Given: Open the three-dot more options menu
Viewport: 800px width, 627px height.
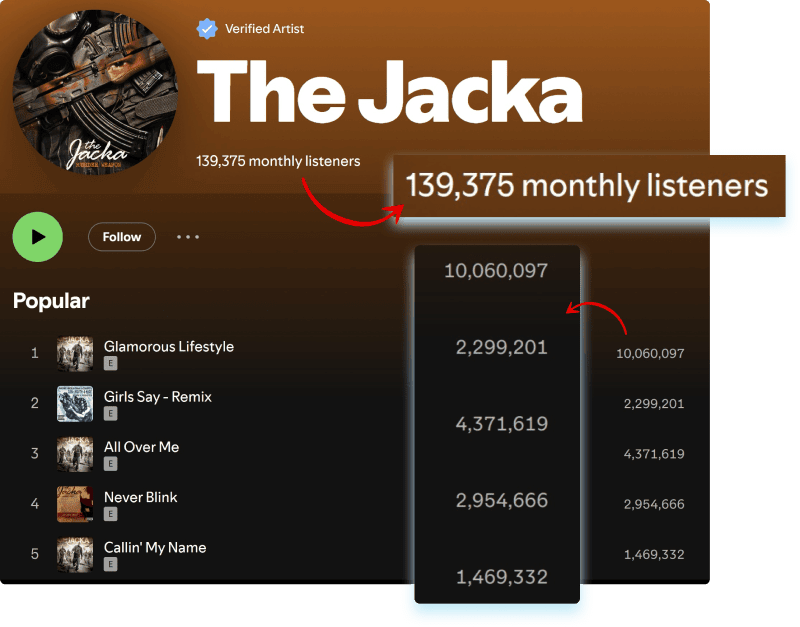Looking at the screenshot, I should pyautogui.click(x=188, y=237).
